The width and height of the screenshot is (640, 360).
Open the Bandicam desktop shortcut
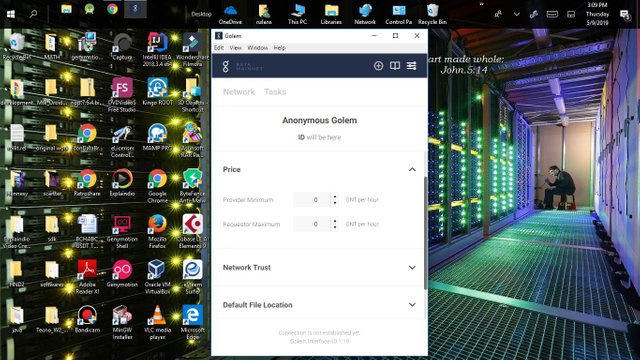tap(87, 319)
